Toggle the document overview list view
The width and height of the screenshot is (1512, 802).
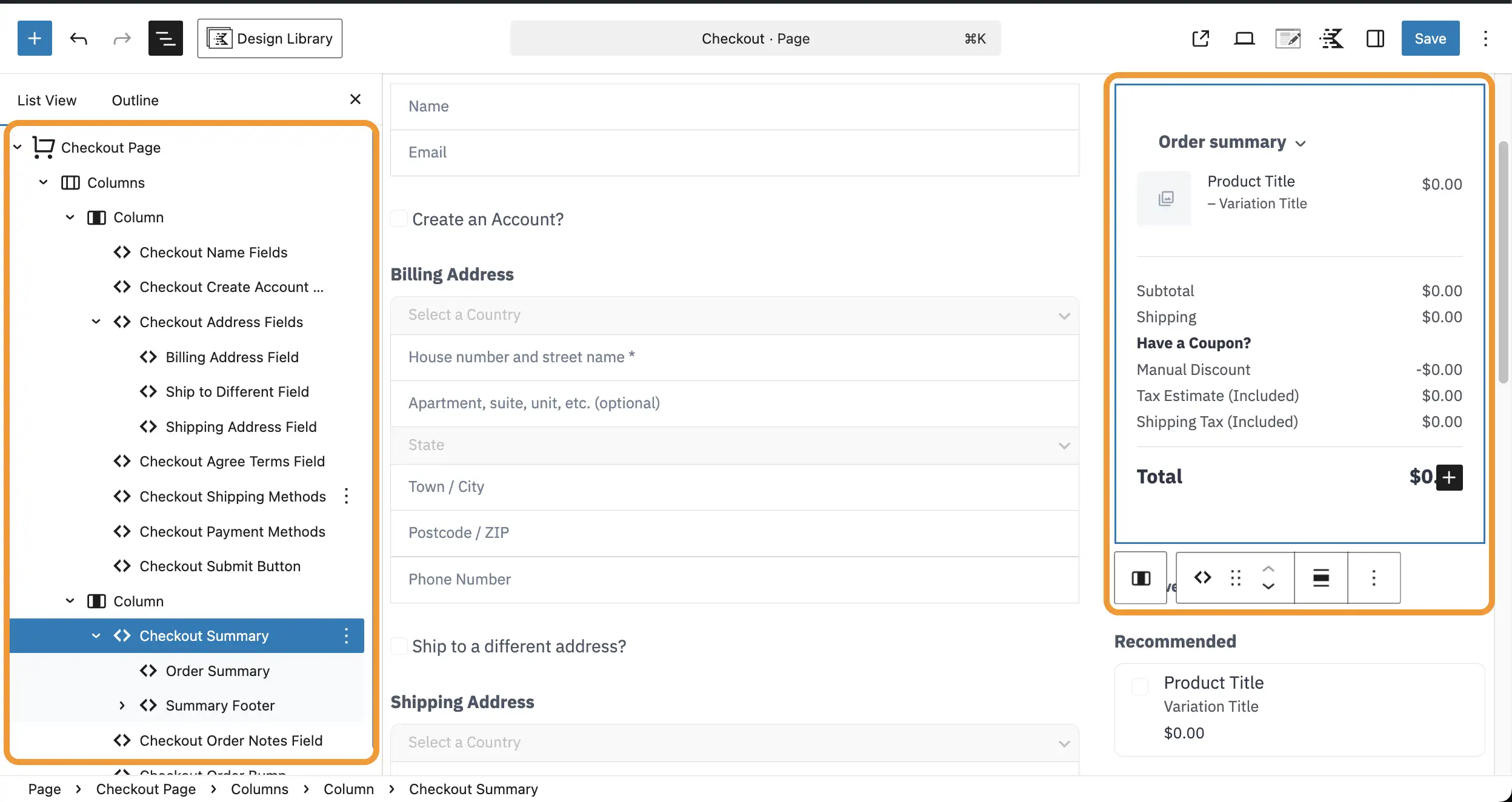tap(165, 38)
